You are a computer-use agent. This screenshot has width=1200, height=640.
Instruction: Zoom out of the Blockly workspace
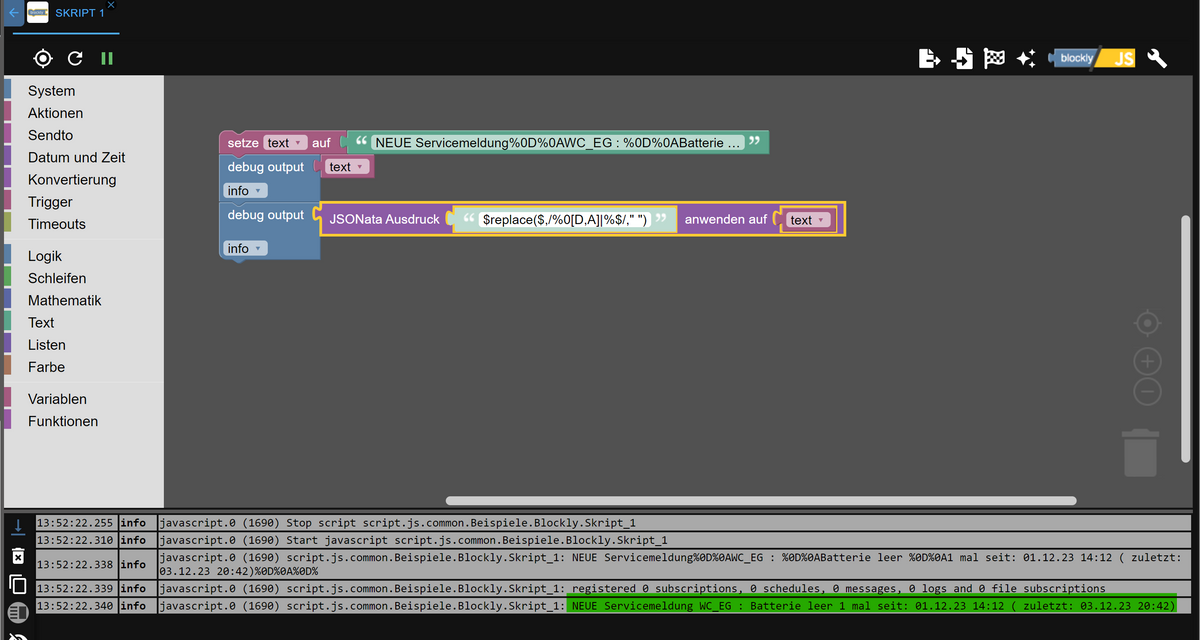[1147, 392]
